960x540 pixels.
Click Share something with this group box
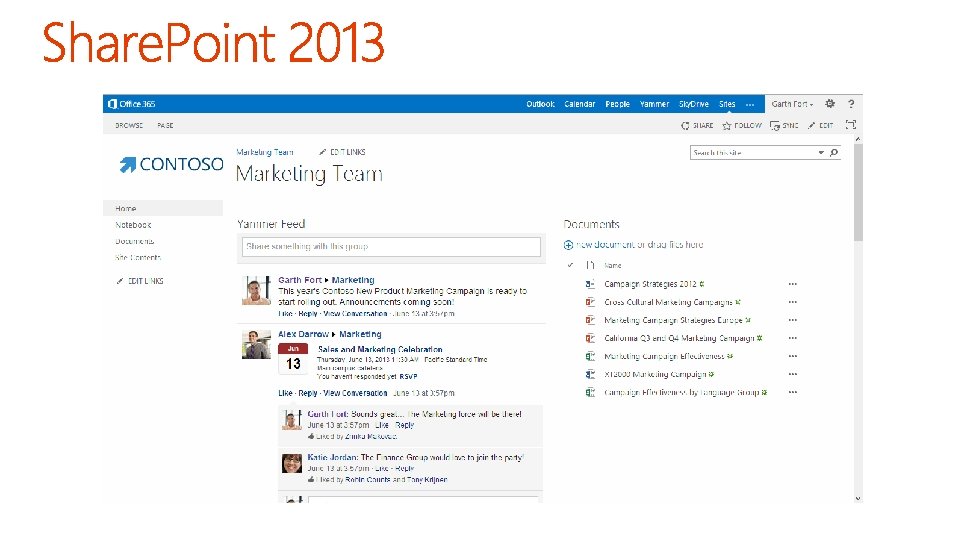coord(391,247)
